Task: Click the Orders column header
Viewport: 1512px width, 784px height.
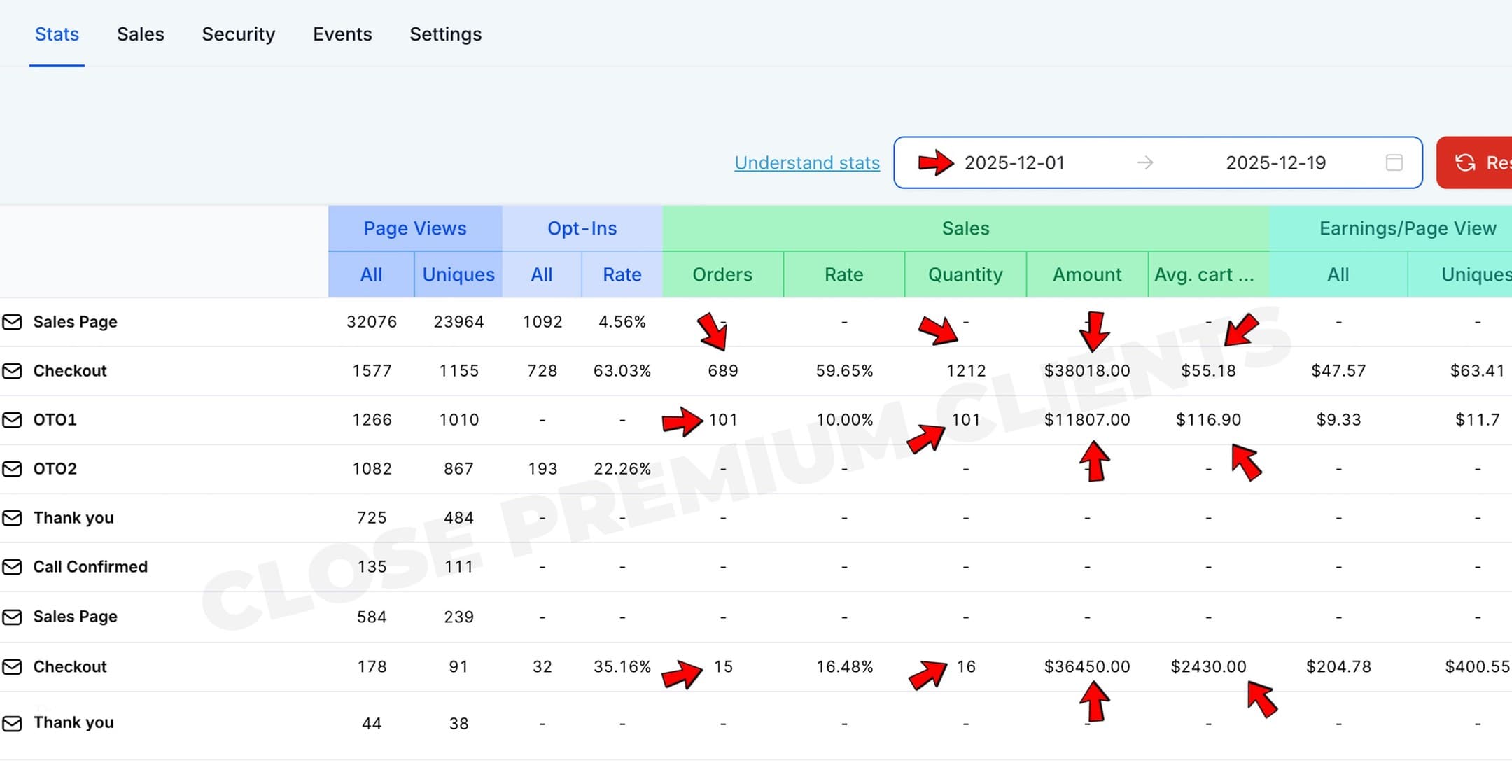Action: click(722, 274)
